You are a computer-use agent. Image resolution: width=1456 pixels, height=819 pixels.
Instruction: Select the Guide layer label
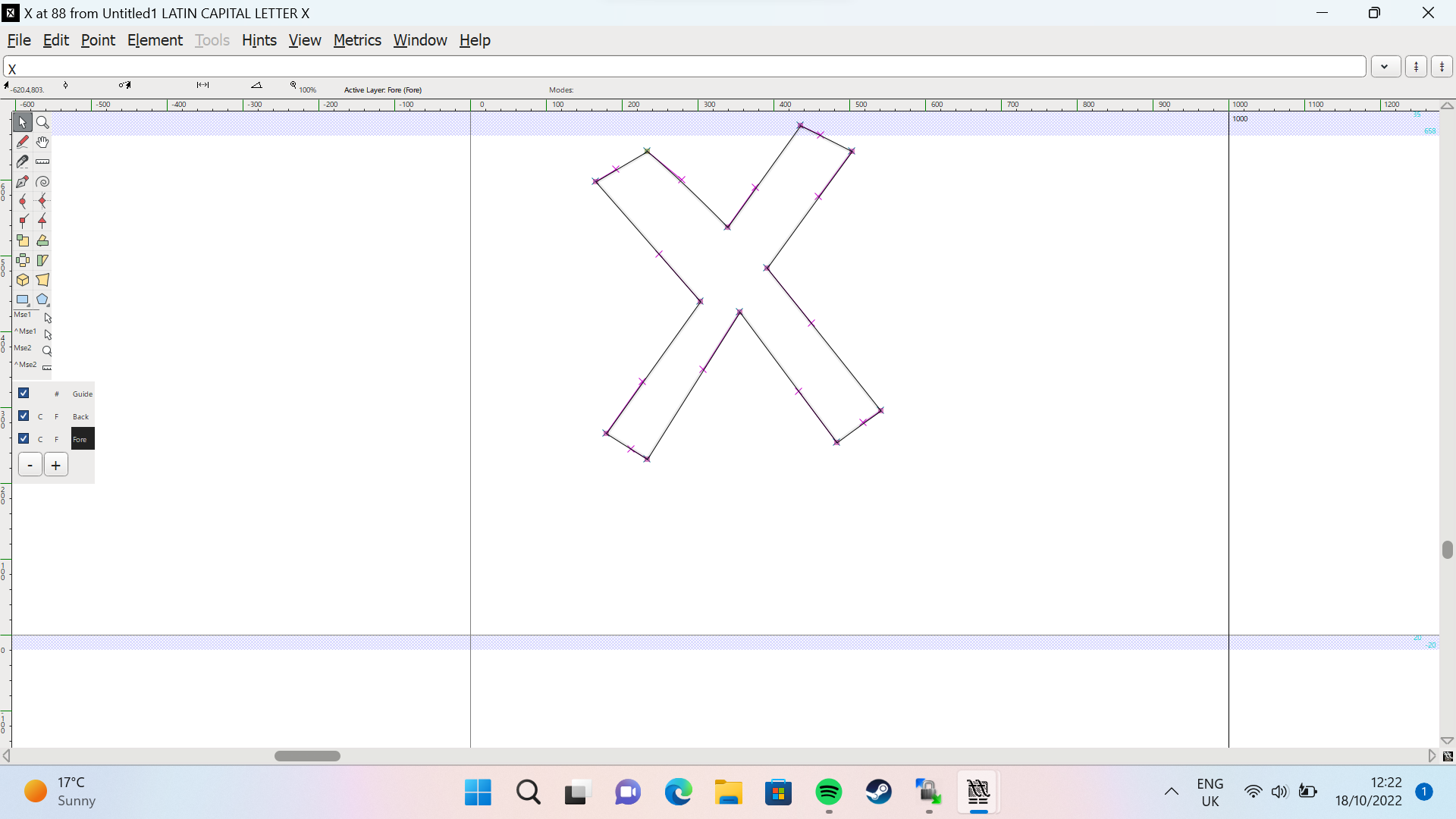tap(83, 394)
